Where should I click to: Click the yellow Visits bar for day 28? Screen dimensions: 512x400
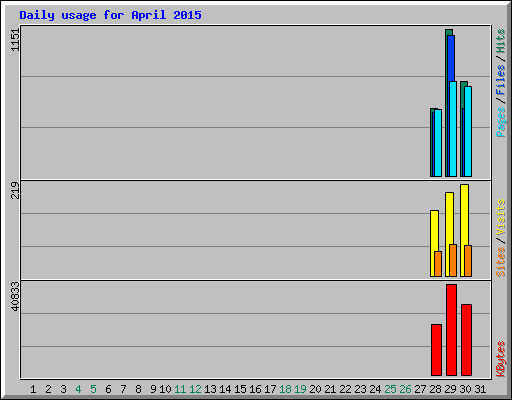(434, 231)
